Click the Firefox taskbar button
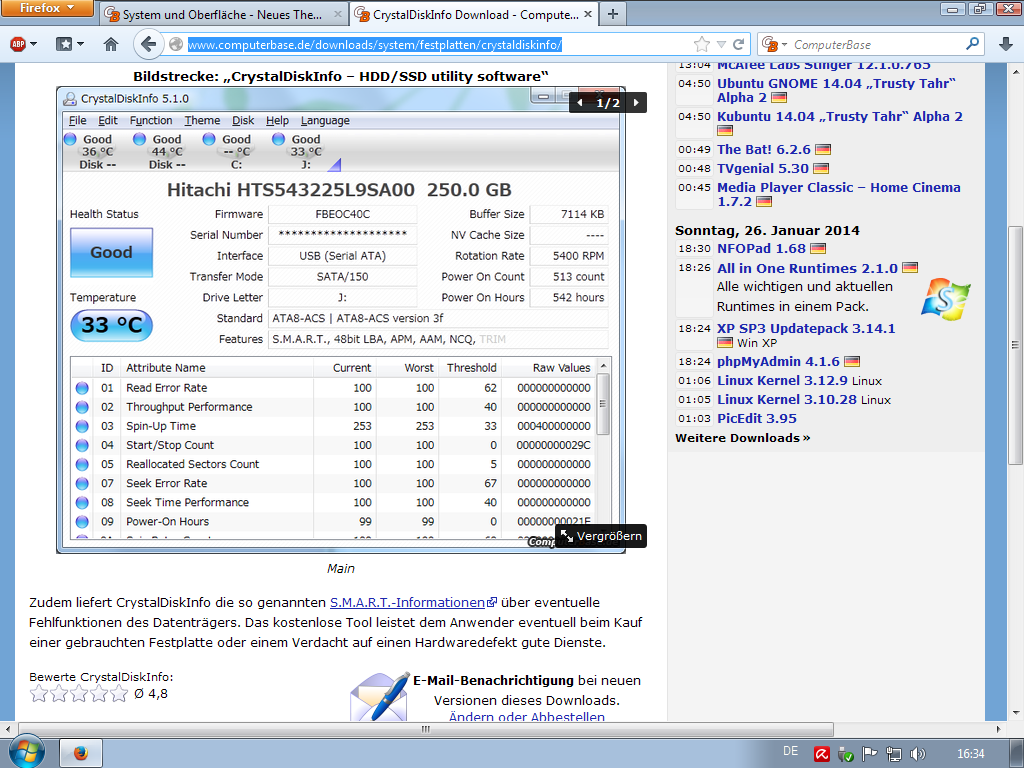The image size is (1024, 768). (81, 754)
